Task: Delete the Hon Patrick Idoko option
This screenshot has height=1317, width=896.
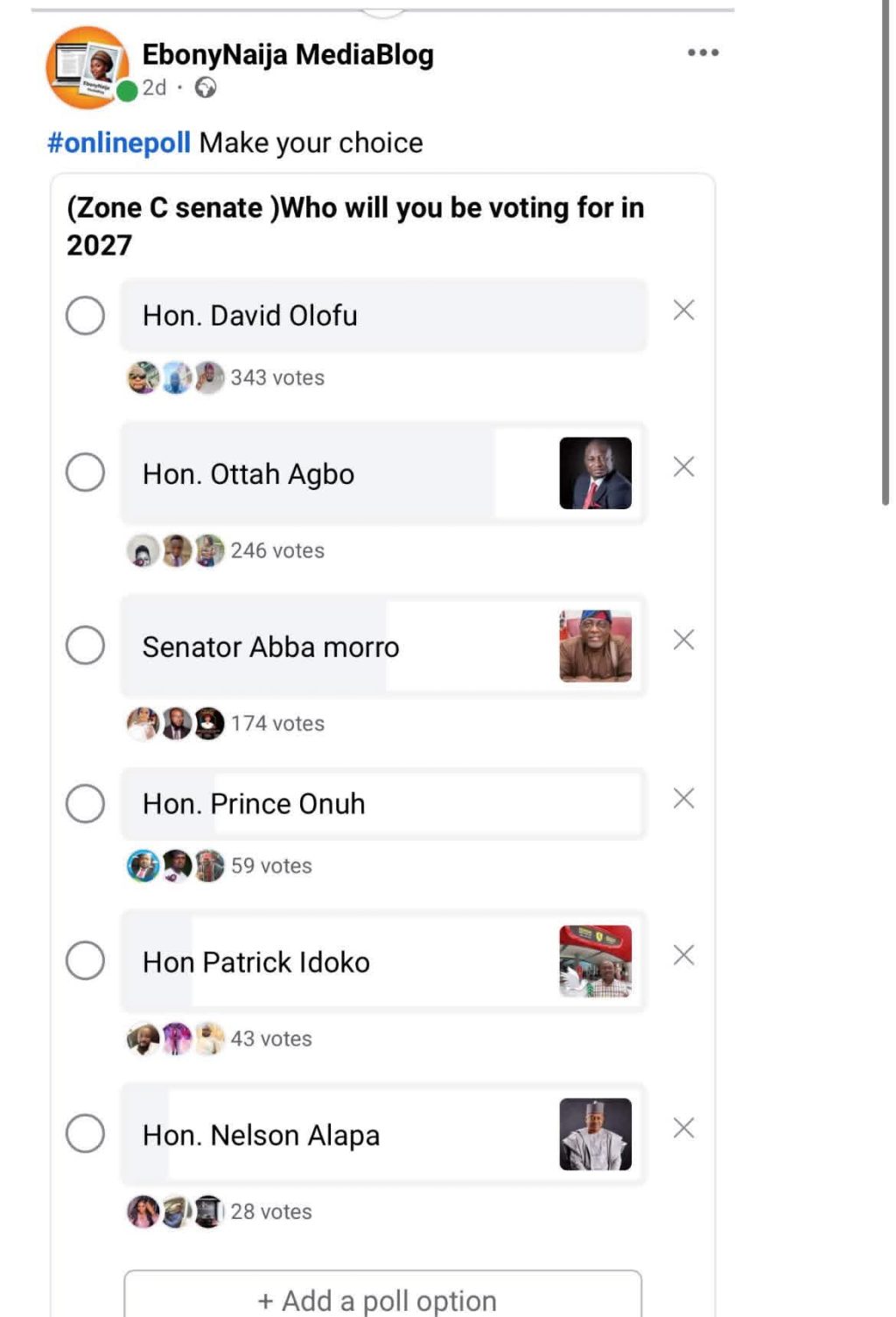Action: coord(683,955)
